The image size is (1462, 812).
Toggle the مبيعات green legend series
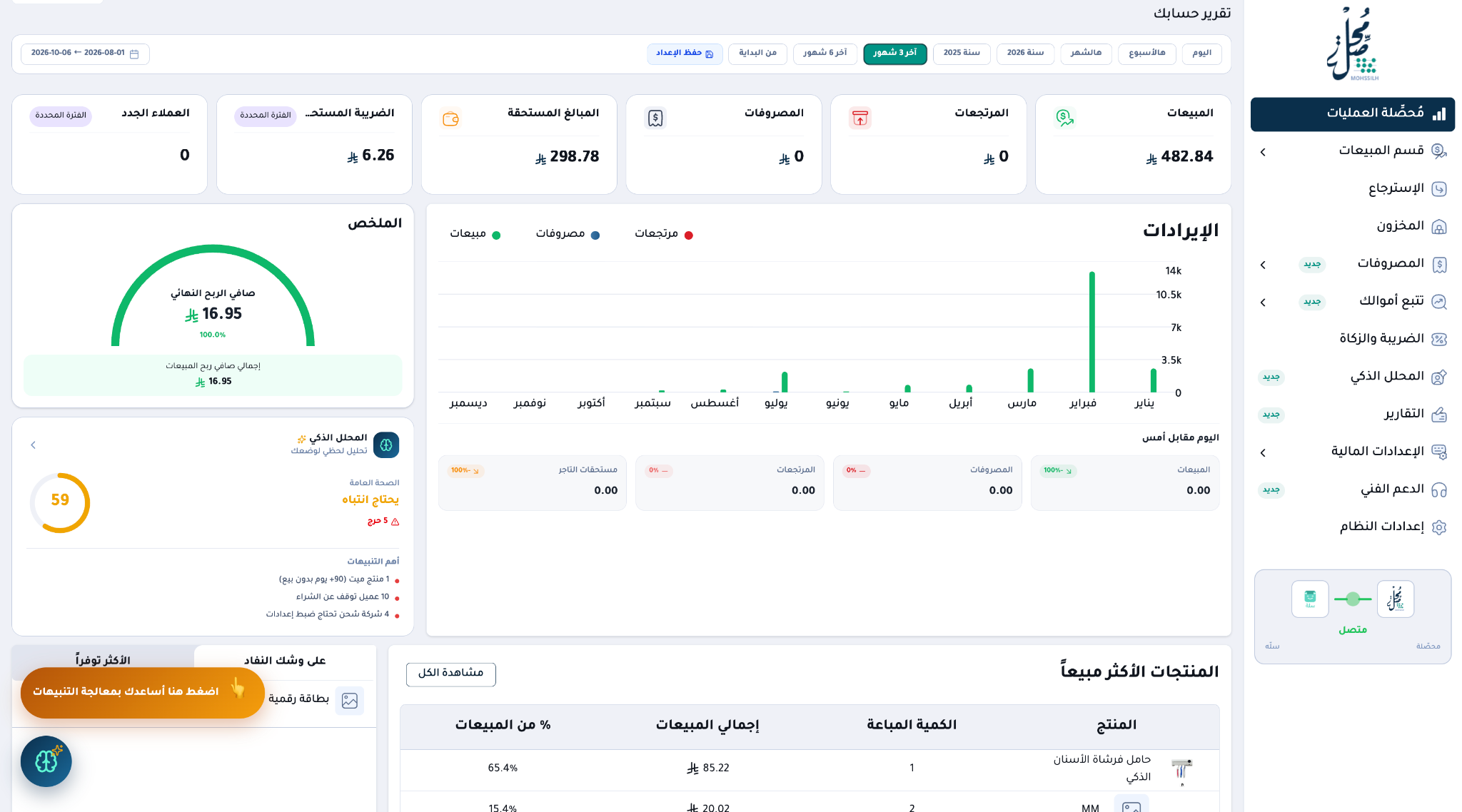coord(475,234)
